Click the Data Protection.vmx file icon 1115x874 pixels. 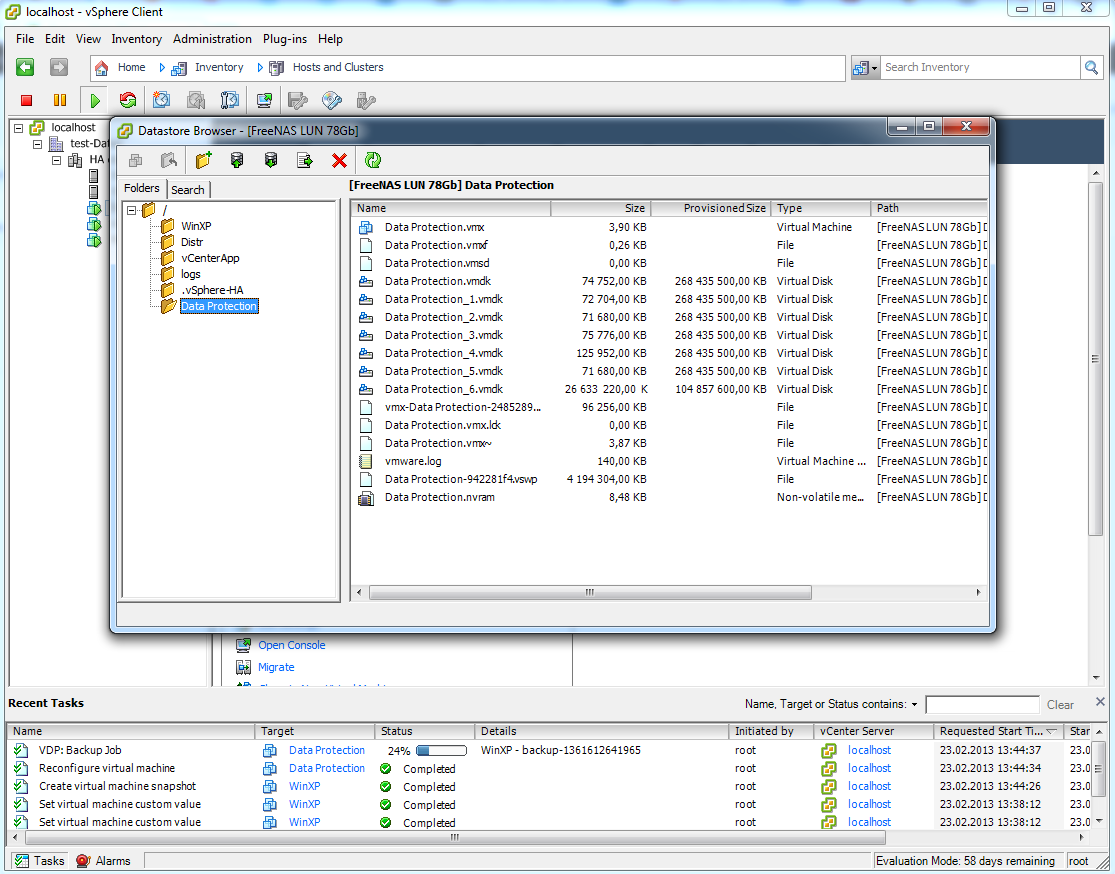[x=366, y=228]
